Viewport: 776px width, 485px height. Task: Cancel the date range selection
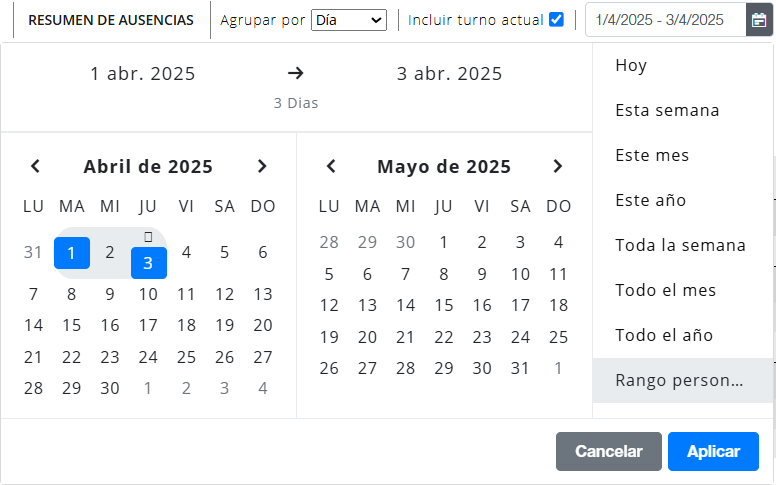coord(609,451)
